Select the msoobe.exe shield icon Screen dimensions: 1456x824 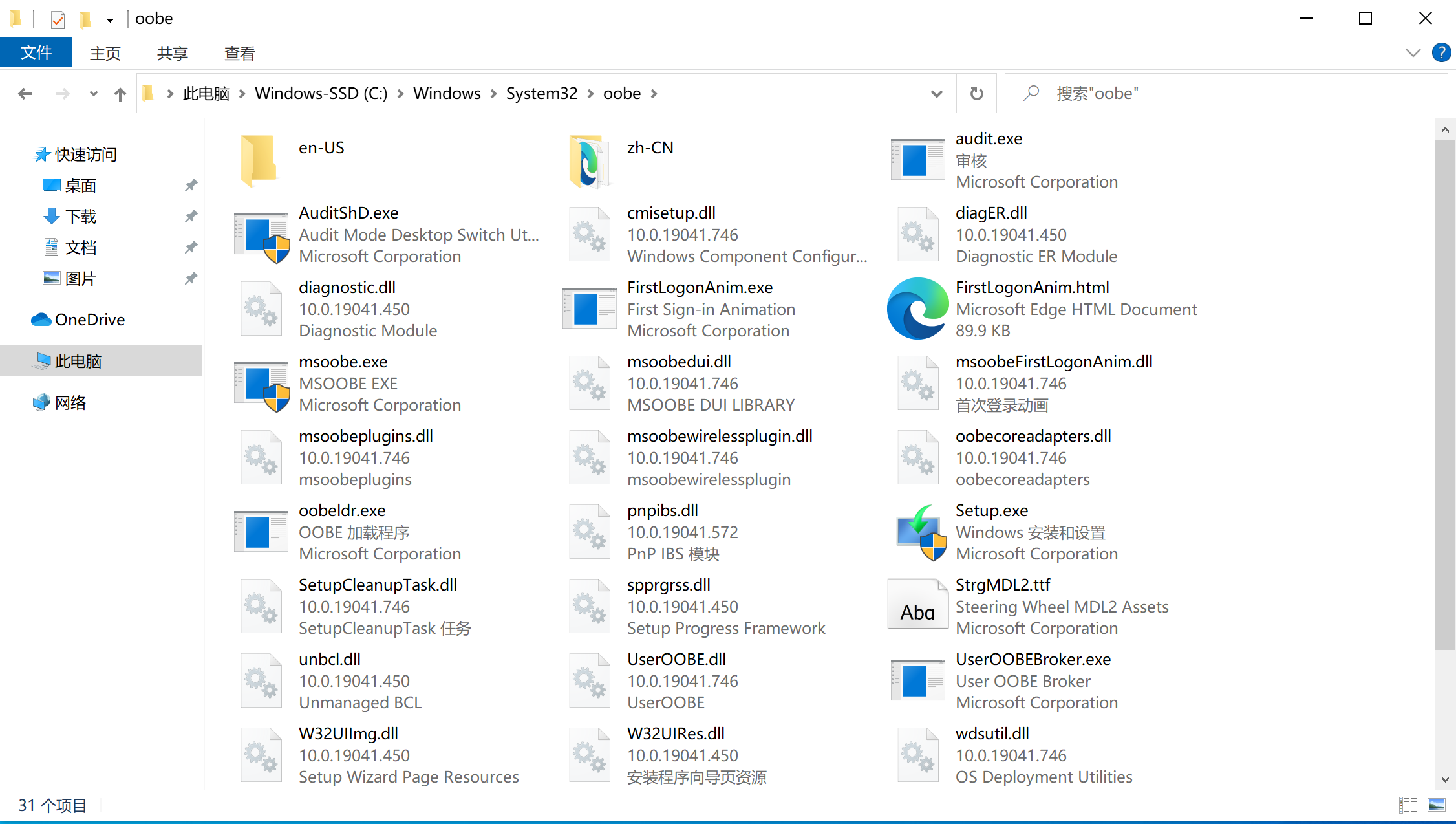(261, 385)
